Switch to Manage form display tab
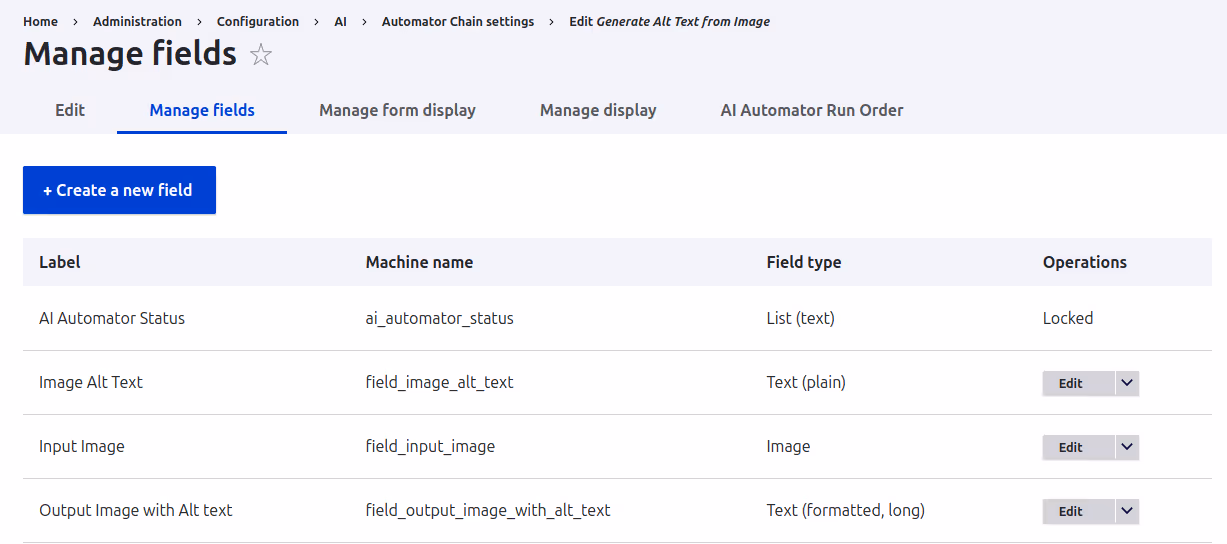 click(397, 110)
